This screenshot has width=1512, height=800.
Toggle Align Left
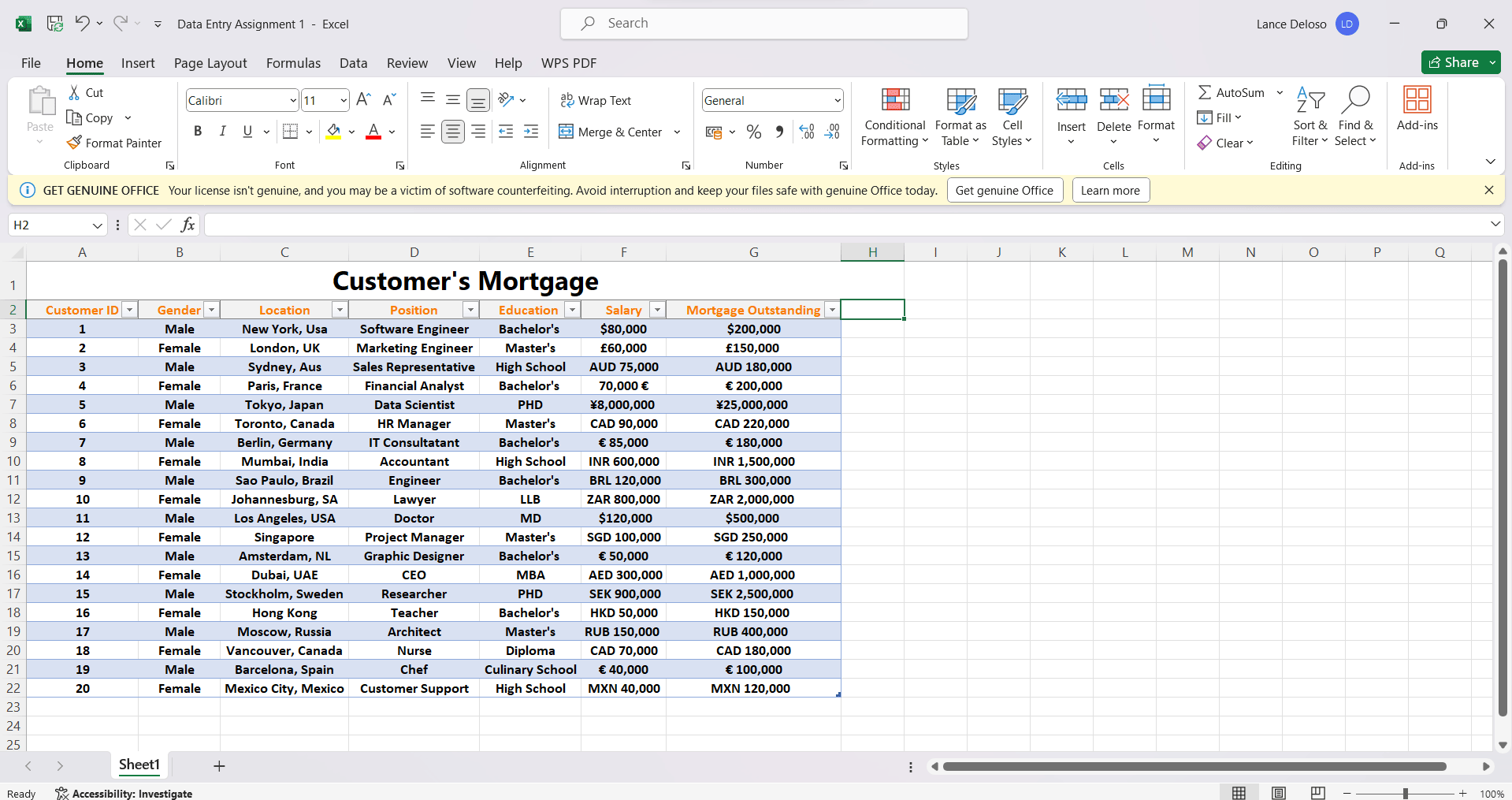point(427,132)
